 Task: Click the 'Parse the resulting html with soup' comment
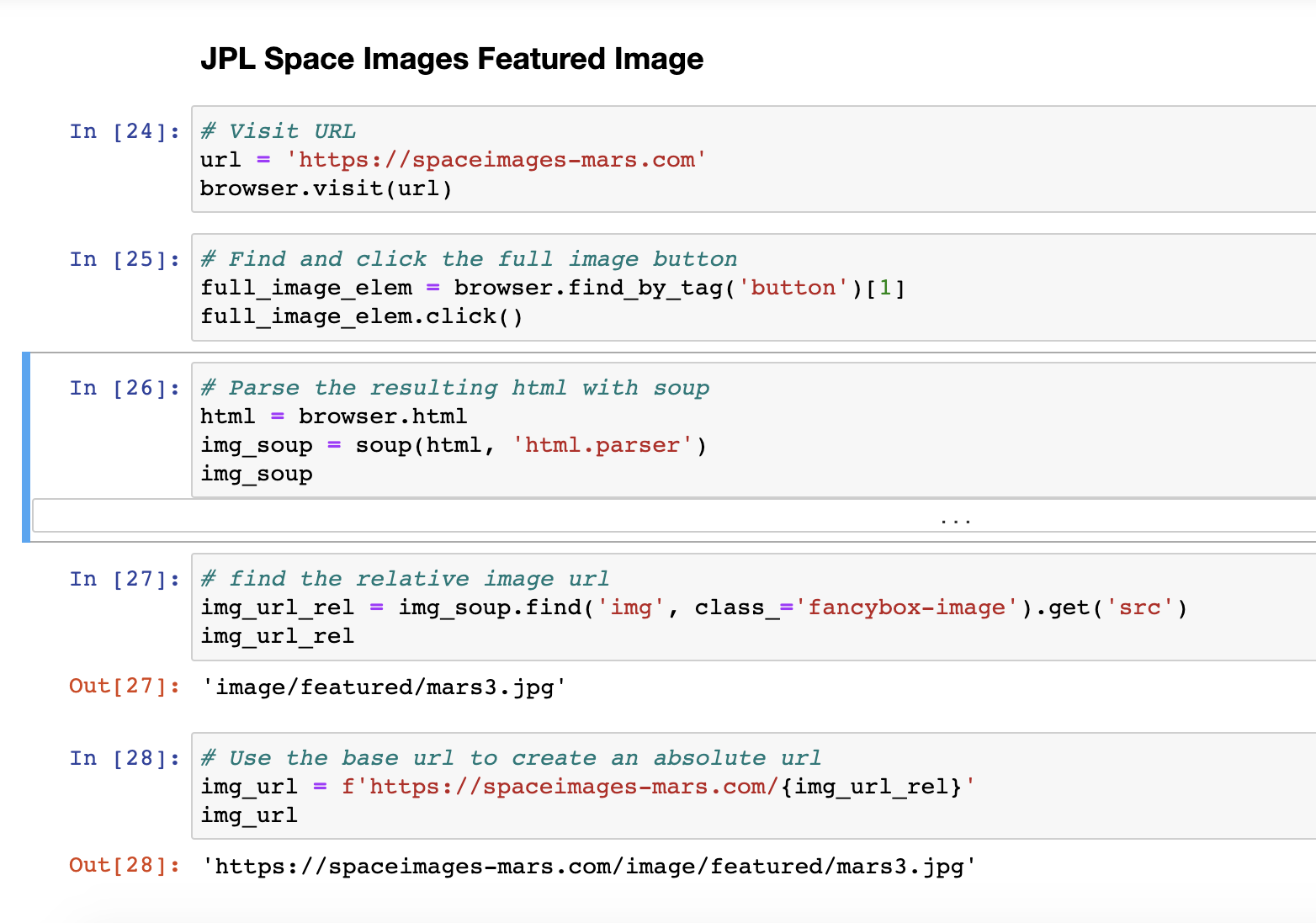[455, 388]
